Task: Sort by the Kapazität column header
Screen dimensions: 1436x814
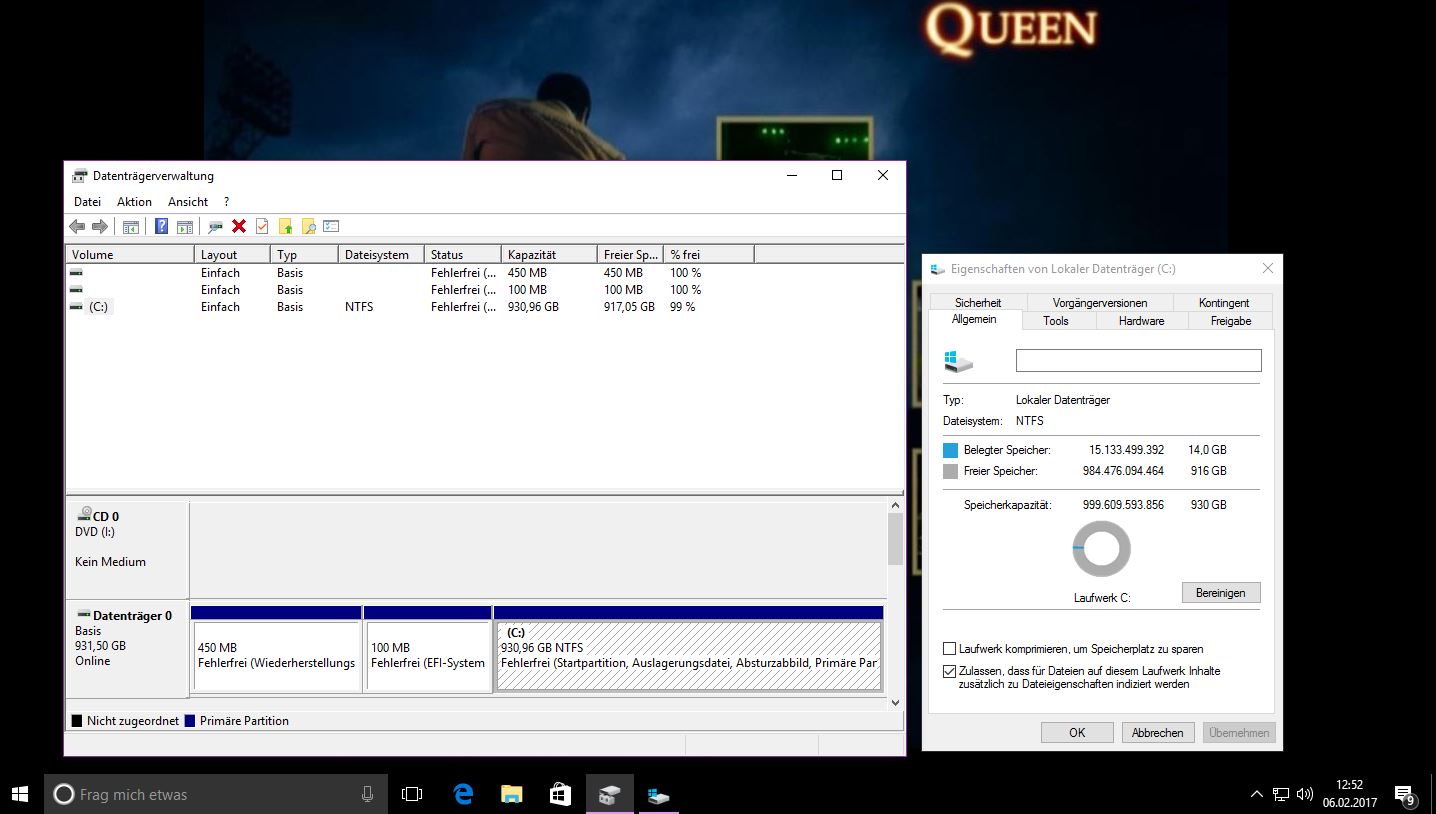Action: pos(549,254)
